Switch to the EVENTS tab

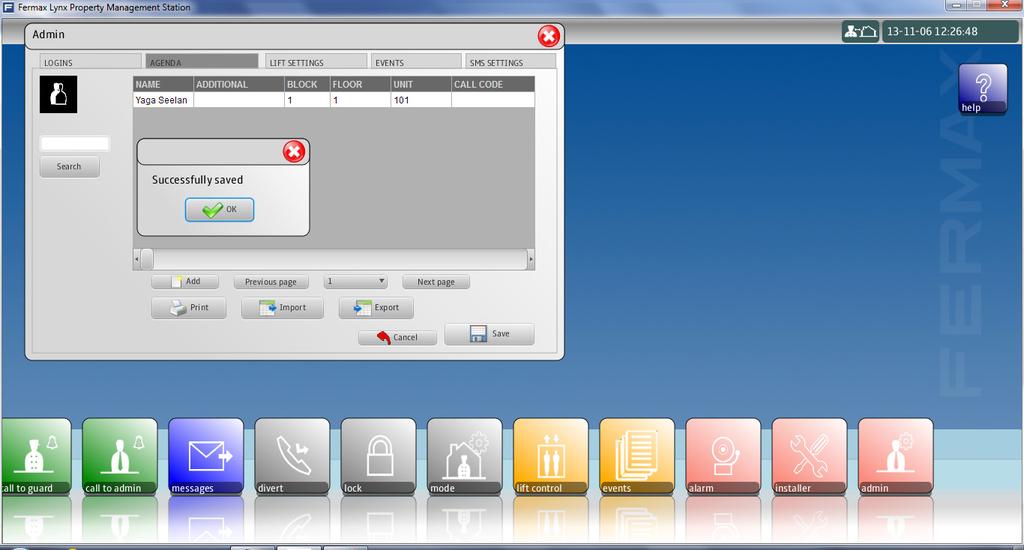pyautogui.click(x=416, y=62)
